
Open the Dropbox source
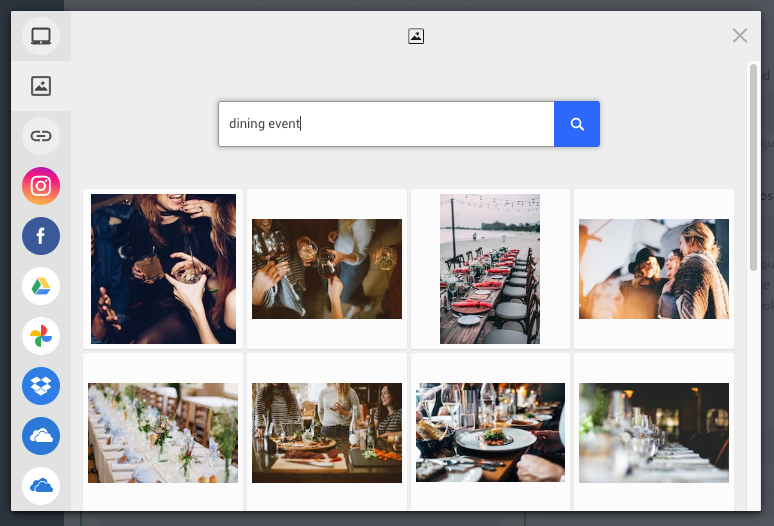tap(41, 385)
